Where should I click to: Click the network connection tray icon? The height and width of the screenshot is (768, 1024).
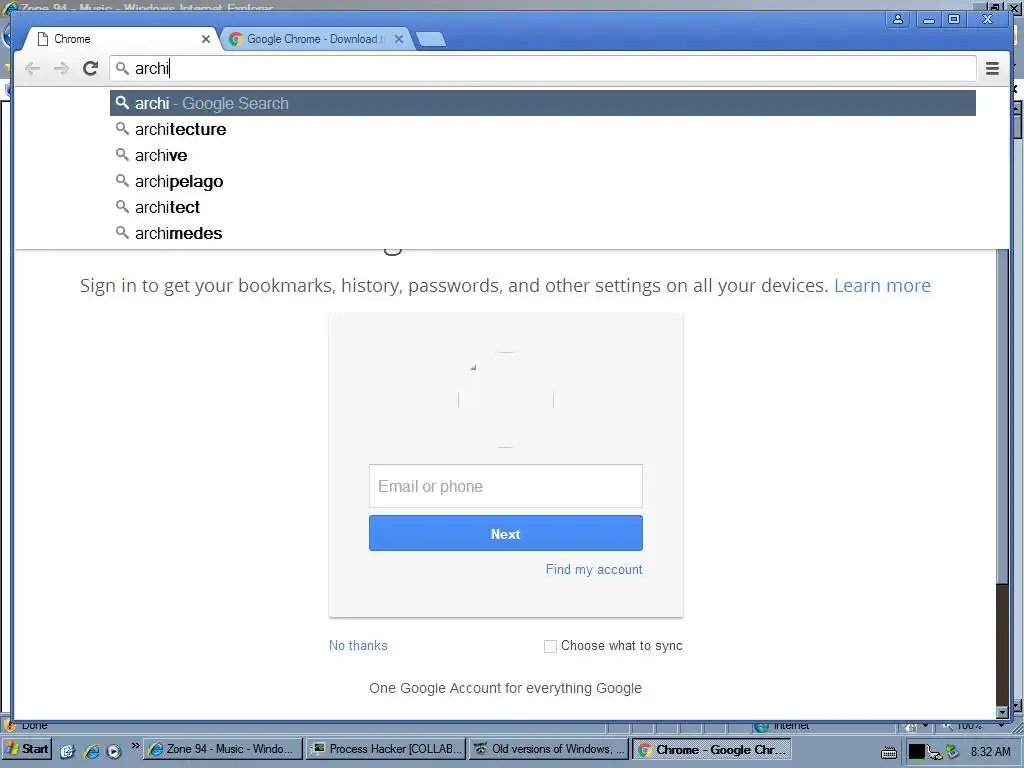tap(935, 752)
